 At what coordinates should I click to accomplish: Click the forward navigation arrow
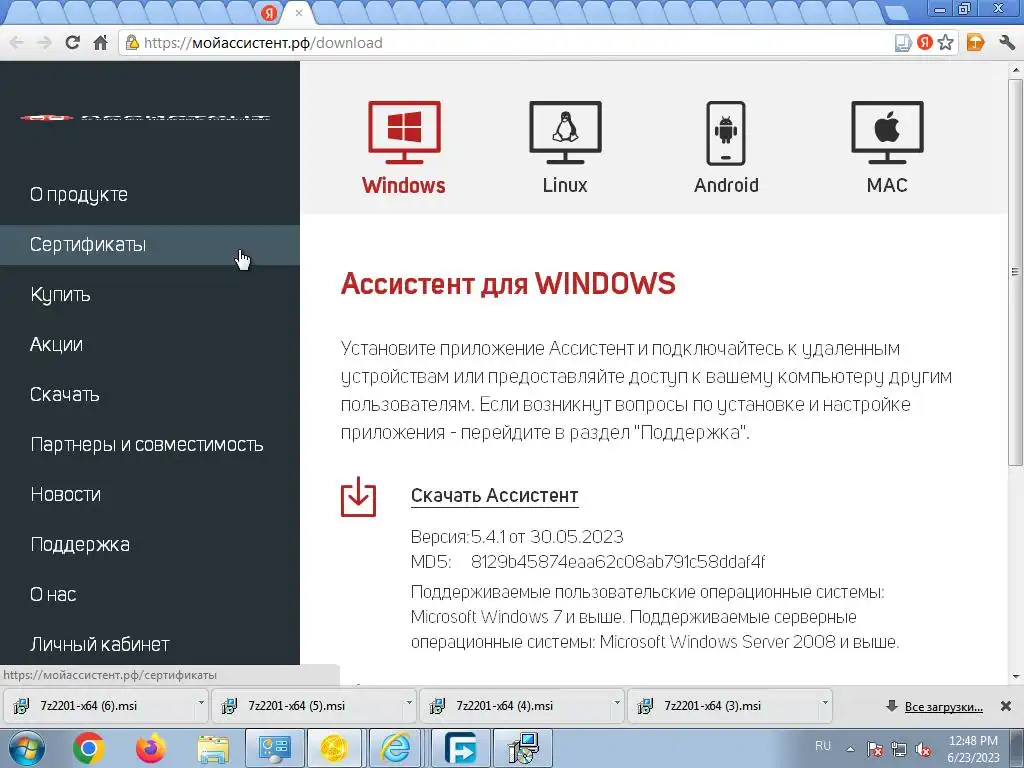coord(44,43)
